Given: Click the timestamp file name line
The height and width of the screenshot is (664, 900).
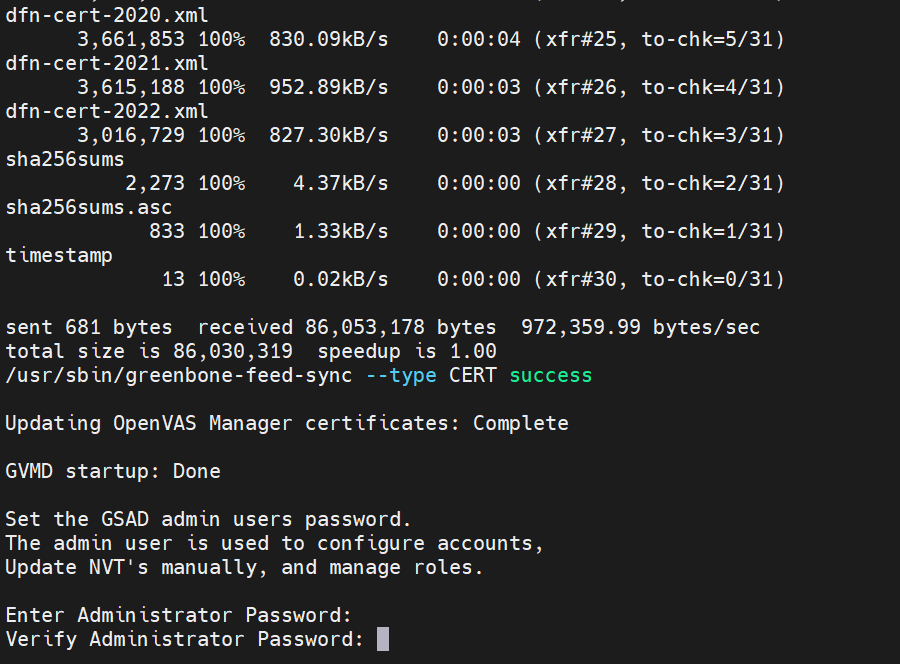Looking at the screenshot, I should pos(59,255).
